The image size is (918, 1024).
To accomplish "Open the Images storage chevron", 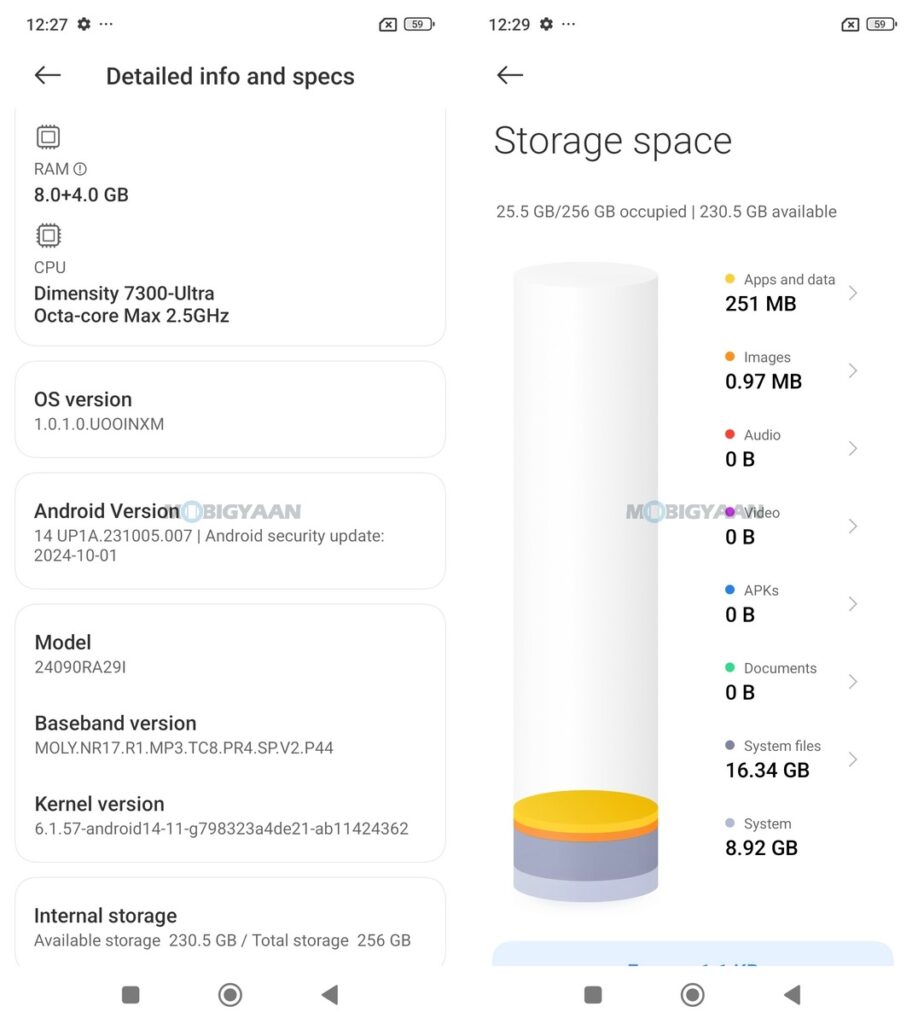I will [852, 370].
